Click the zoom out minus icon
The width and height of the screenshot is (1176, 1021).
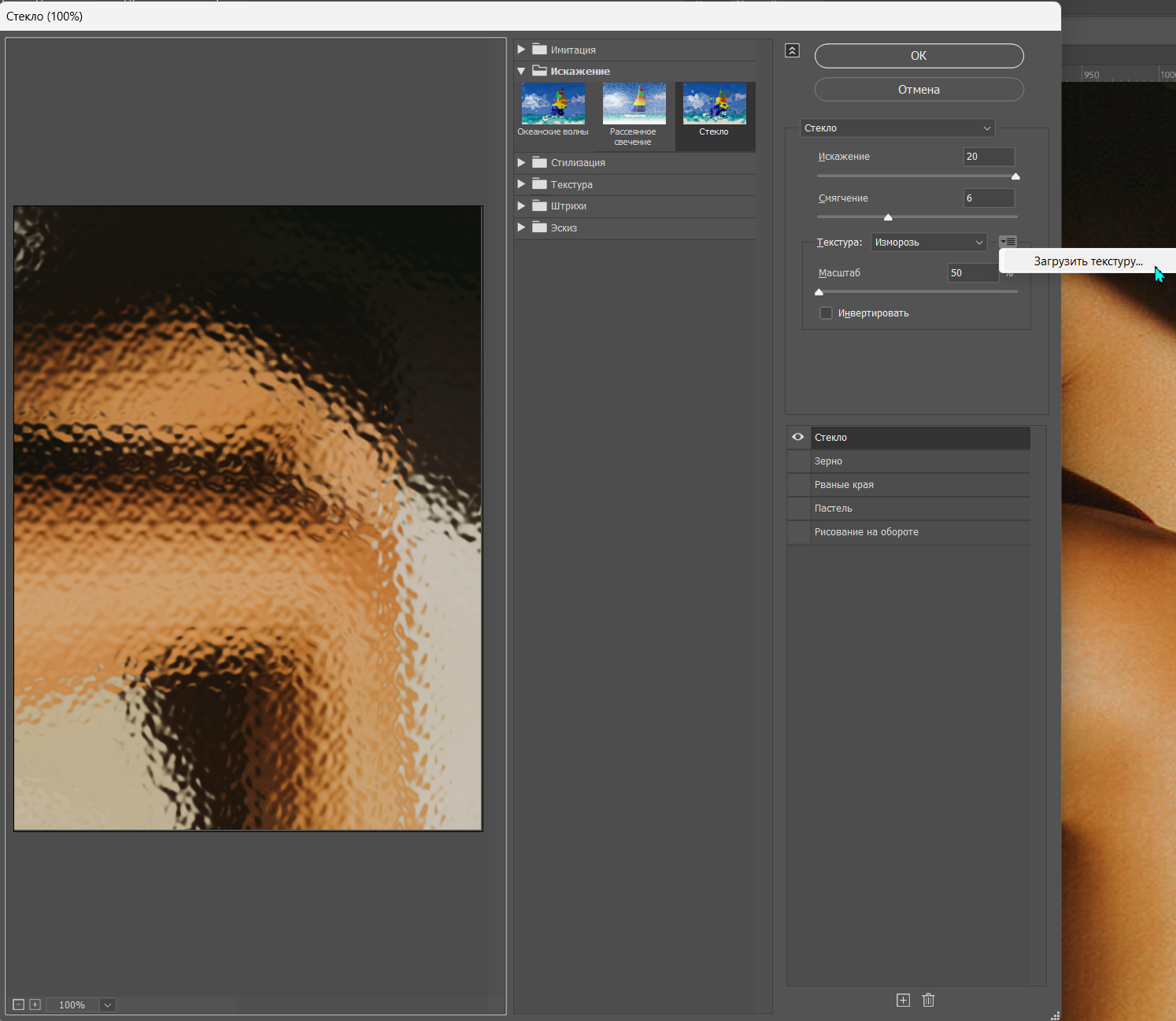click(x=19, y=1004)
